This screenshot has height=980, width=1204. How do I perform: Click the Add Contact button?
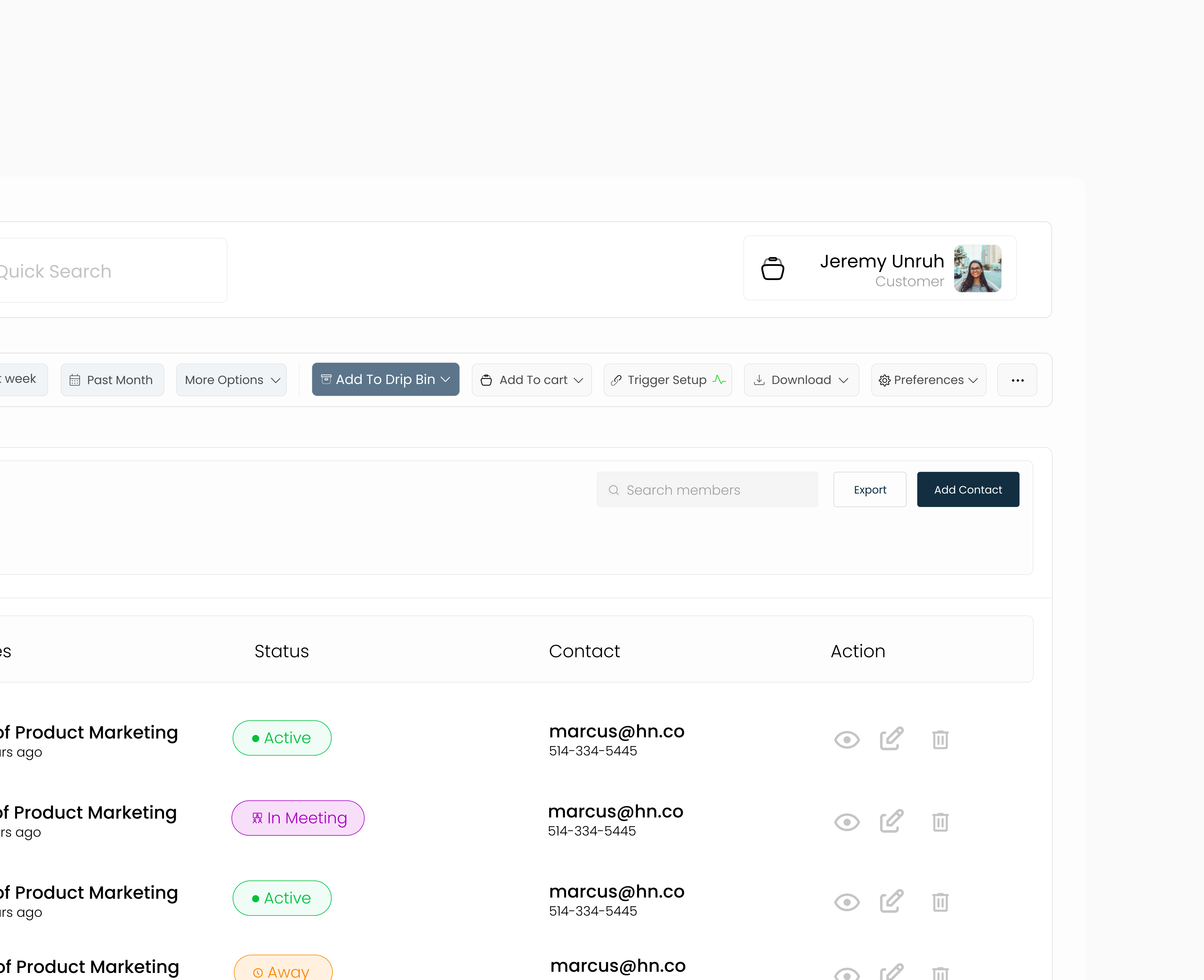click(x=967, y=489)
